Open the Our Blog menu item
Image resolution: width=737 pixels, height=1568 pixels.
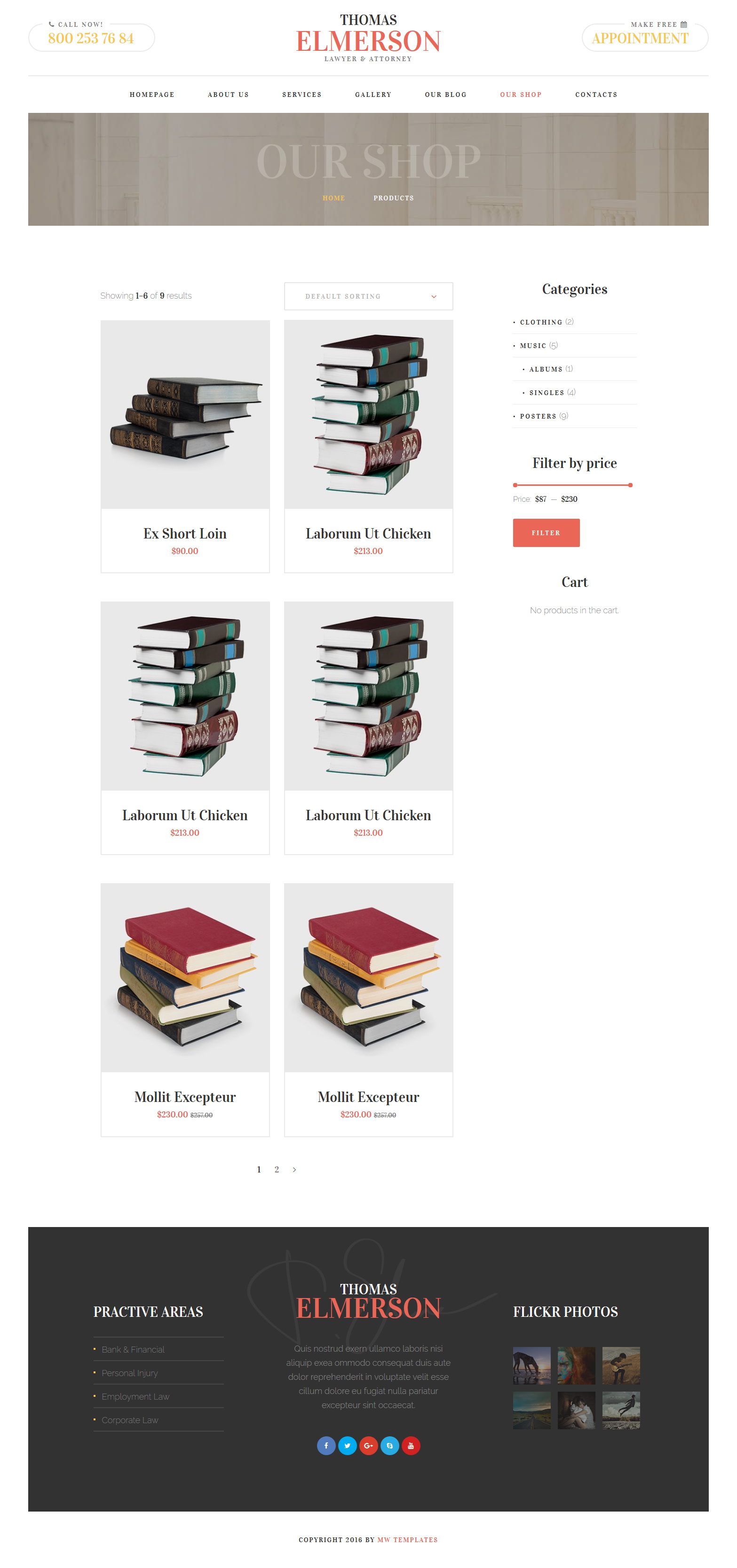point(445,95)
